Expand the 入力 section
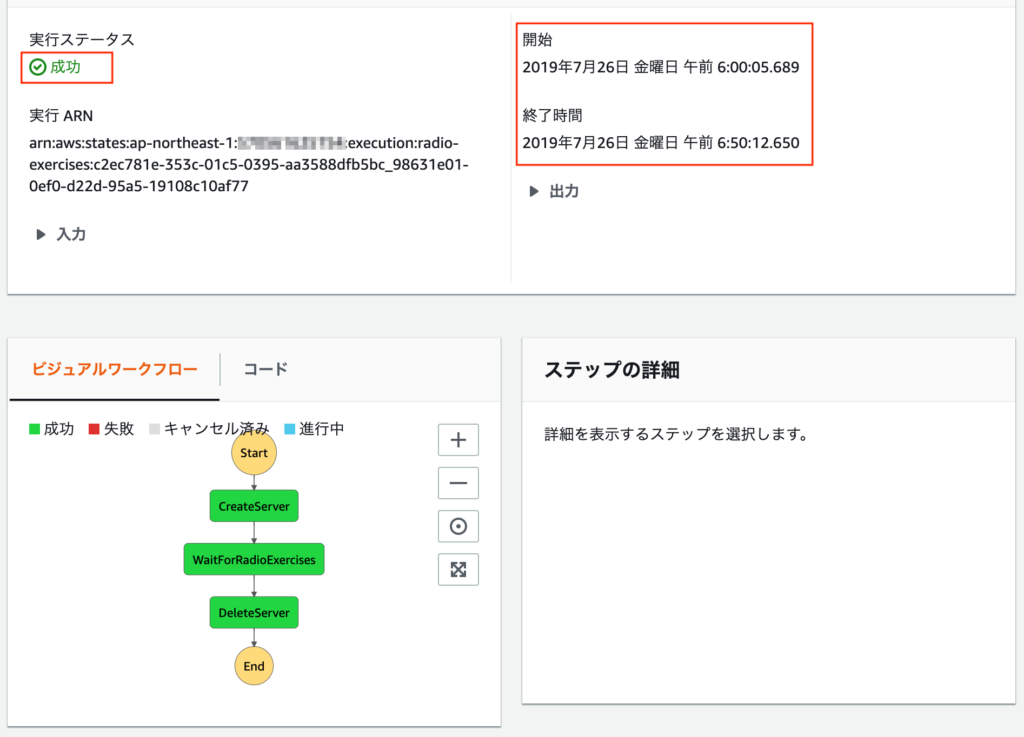This screenshot has height=737, width=1024. 61,234
